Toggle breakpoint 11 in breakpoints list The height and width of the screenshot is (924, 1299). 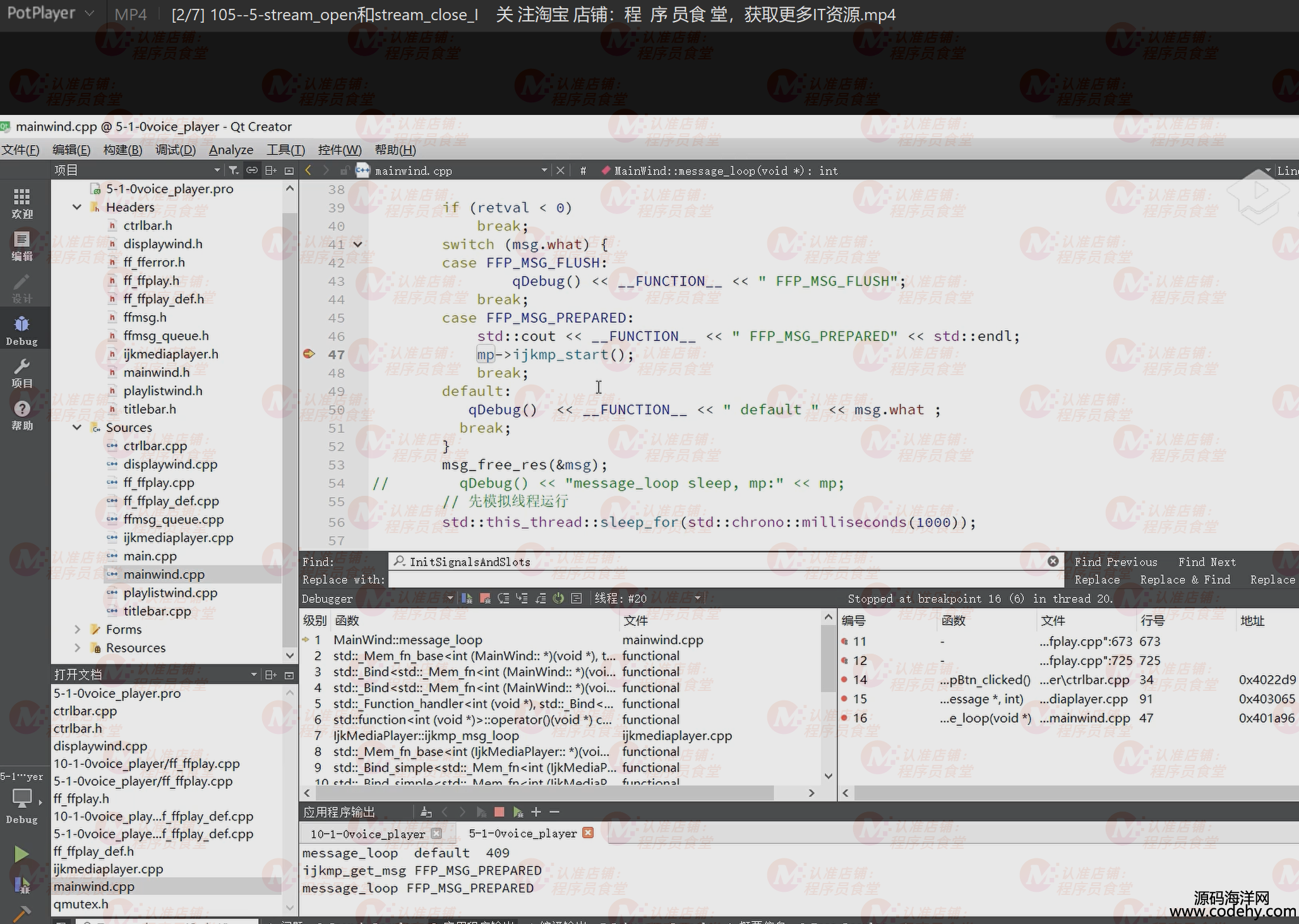point(845,642)
